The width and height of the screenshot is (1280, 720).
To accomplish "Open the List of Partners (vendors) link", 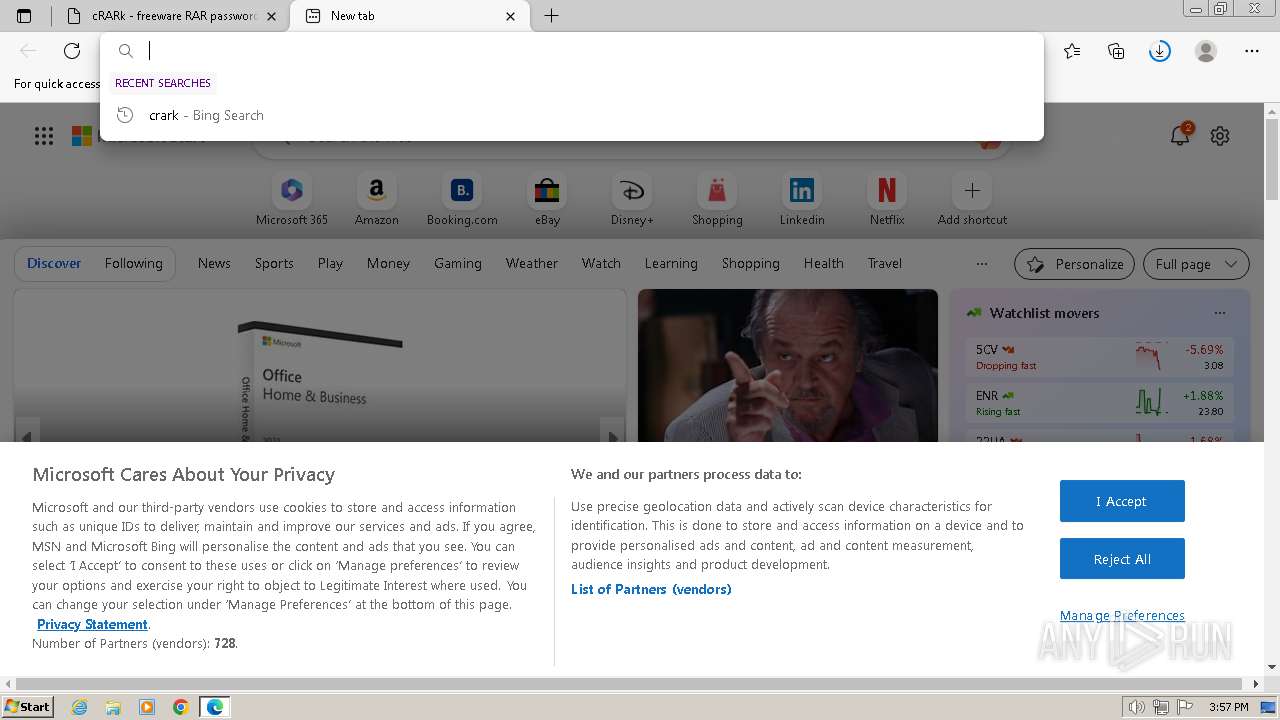I will click(x=651, y=589).
